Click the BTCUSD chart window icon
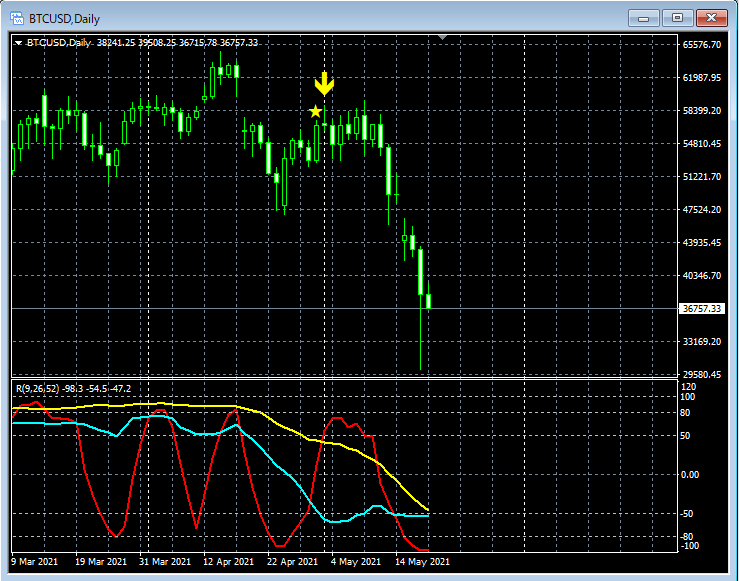 (18, 17)
